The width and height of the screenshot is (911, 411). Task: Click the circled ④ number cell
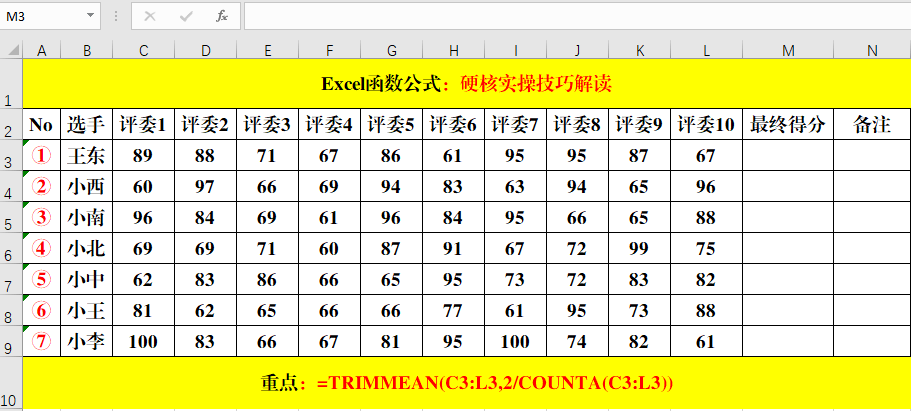[x=42, y=249]
